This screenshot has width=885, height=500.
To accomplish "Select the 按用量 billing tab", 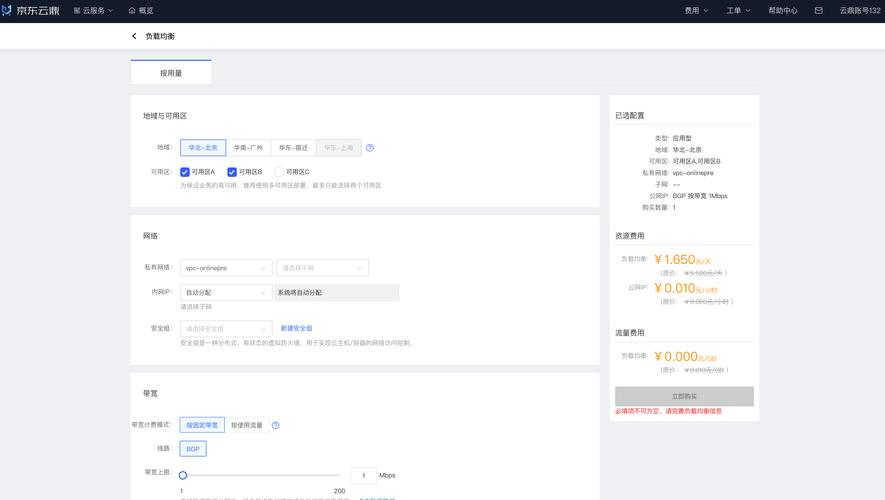I will coord(171,73).
